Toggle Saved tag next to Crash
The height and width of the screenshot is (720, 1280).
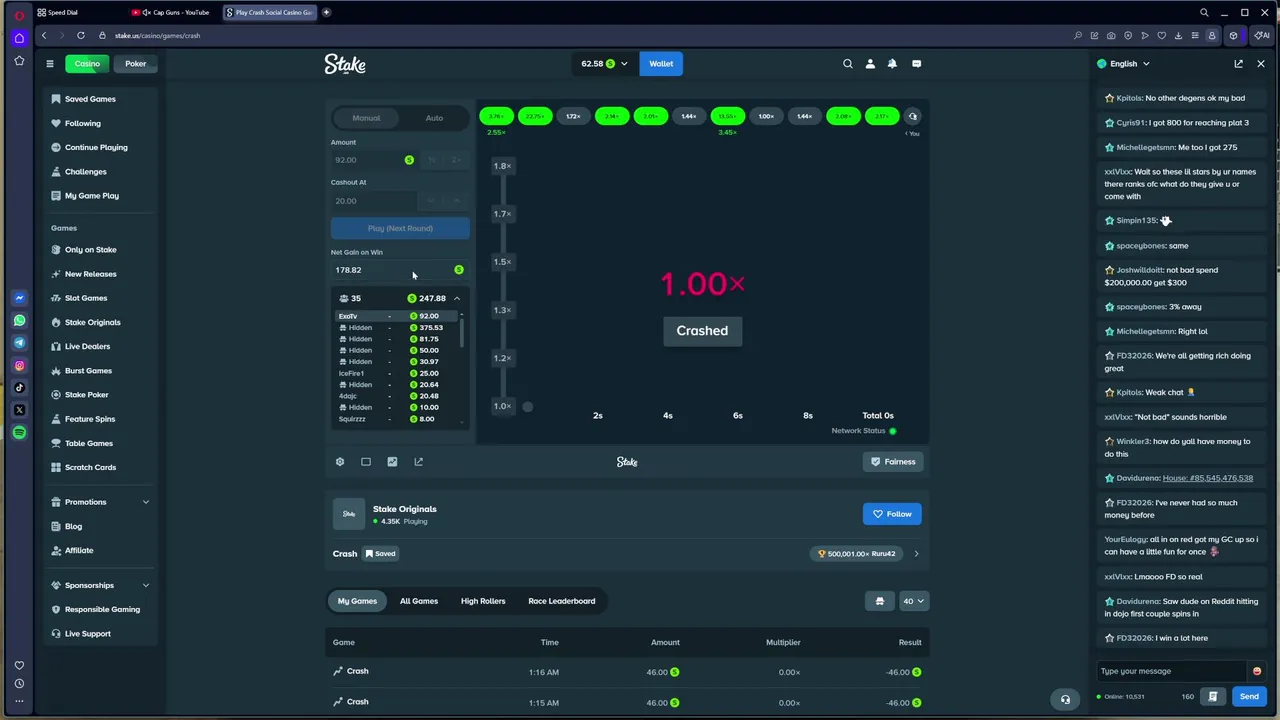click(x=380, y=553)
